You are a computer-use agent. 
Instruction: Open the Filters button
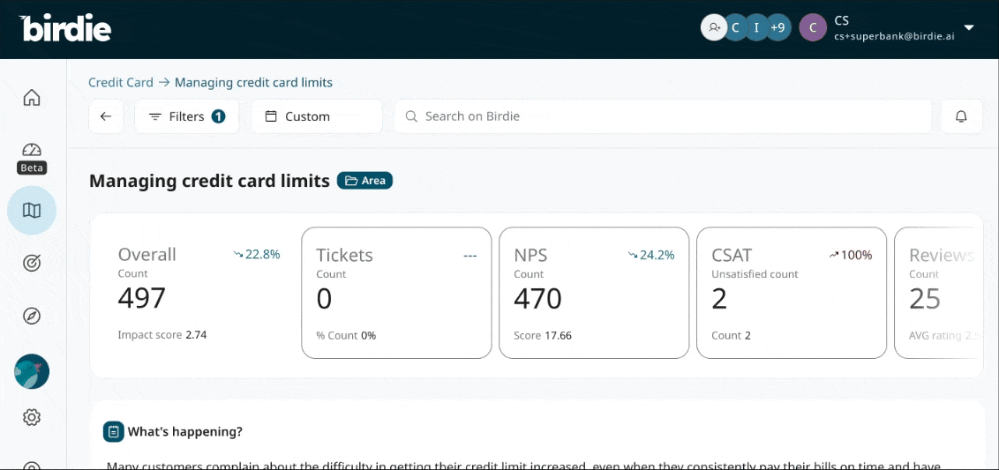[x=187, y=116]
